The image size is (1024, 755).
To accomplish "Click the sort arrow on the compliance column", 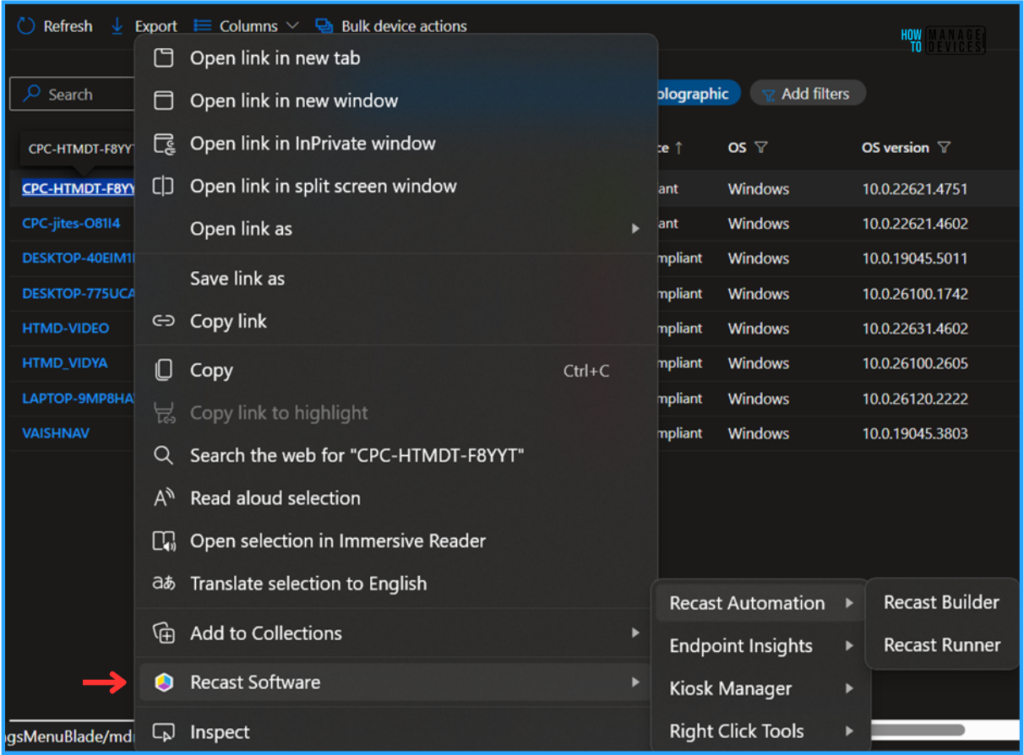I will (679, 148).
